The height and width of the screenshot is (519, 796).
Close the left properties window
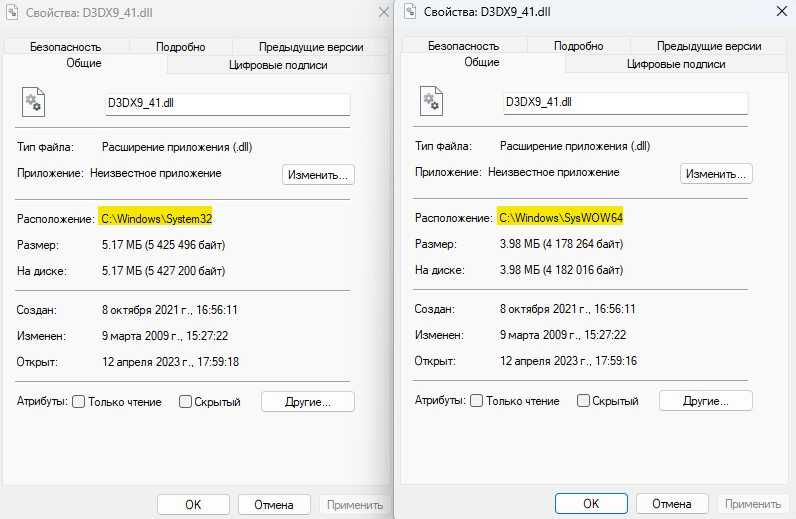point(384,12)
